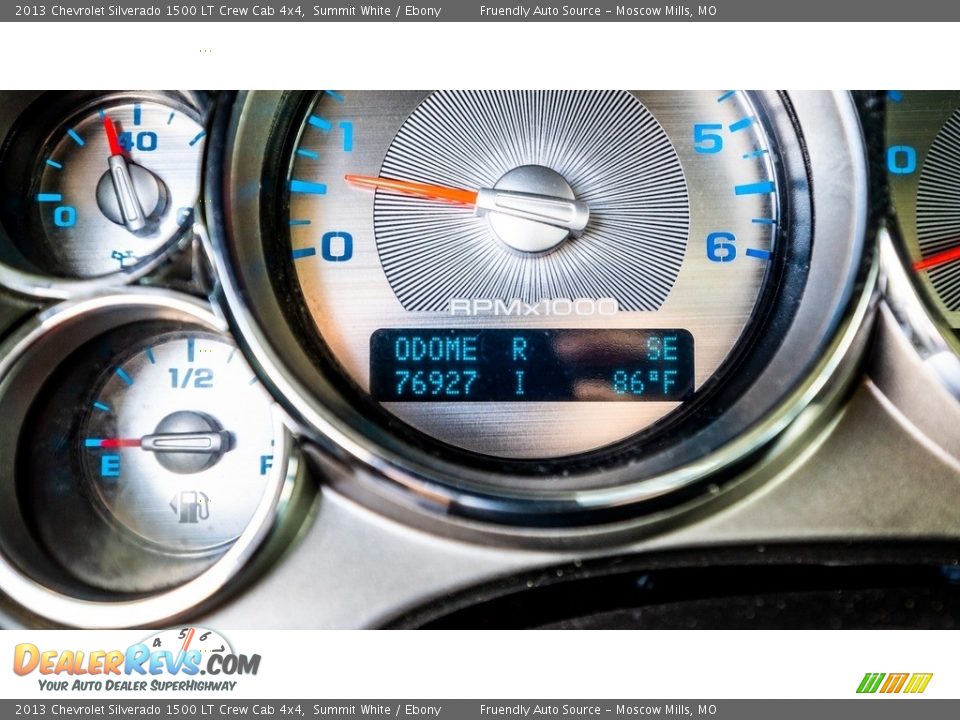Viewport: 960px width, 720px height.
Task: Click the gear indicator R in display
Action: point(520,349)
